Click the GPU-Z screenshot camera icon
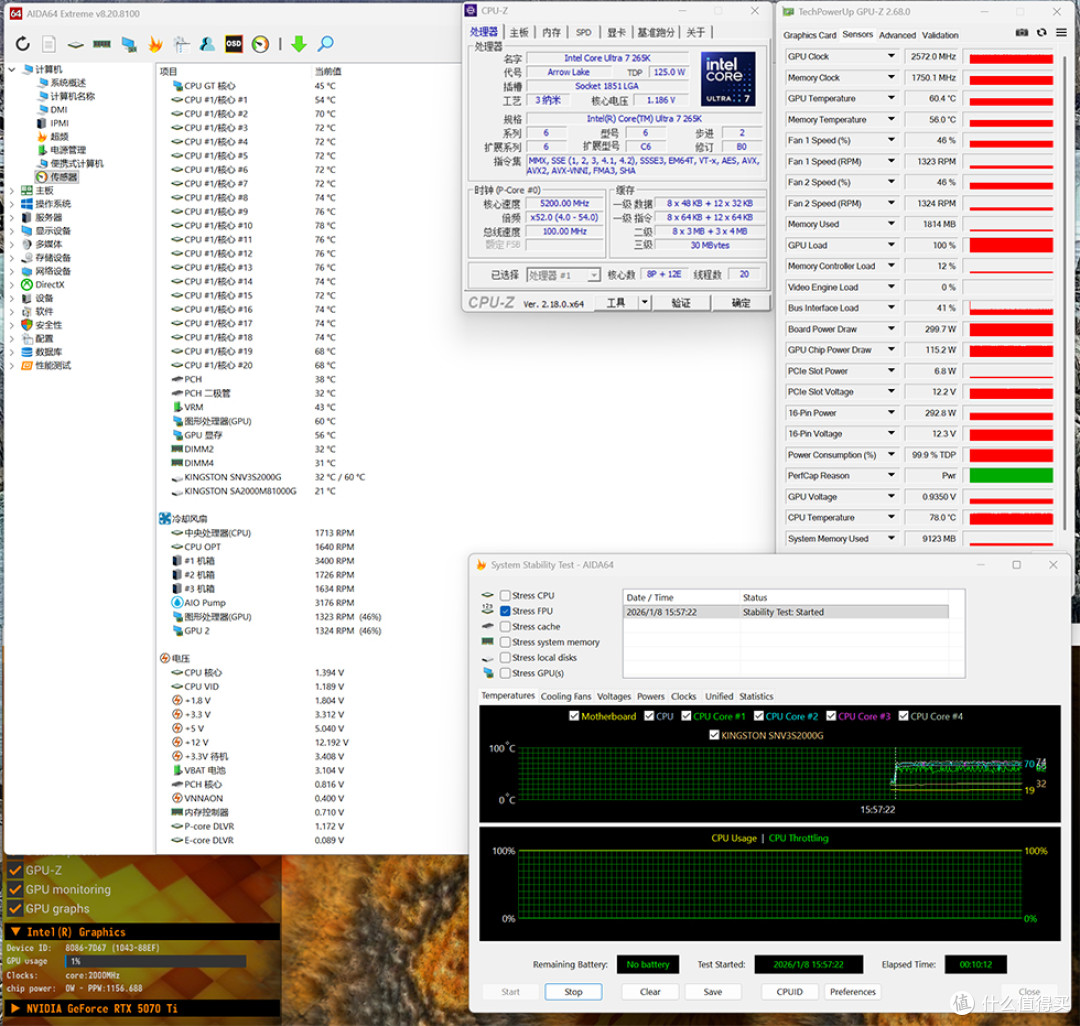The width and height of the screenshot is (1080, 1026). (1022, 32)
